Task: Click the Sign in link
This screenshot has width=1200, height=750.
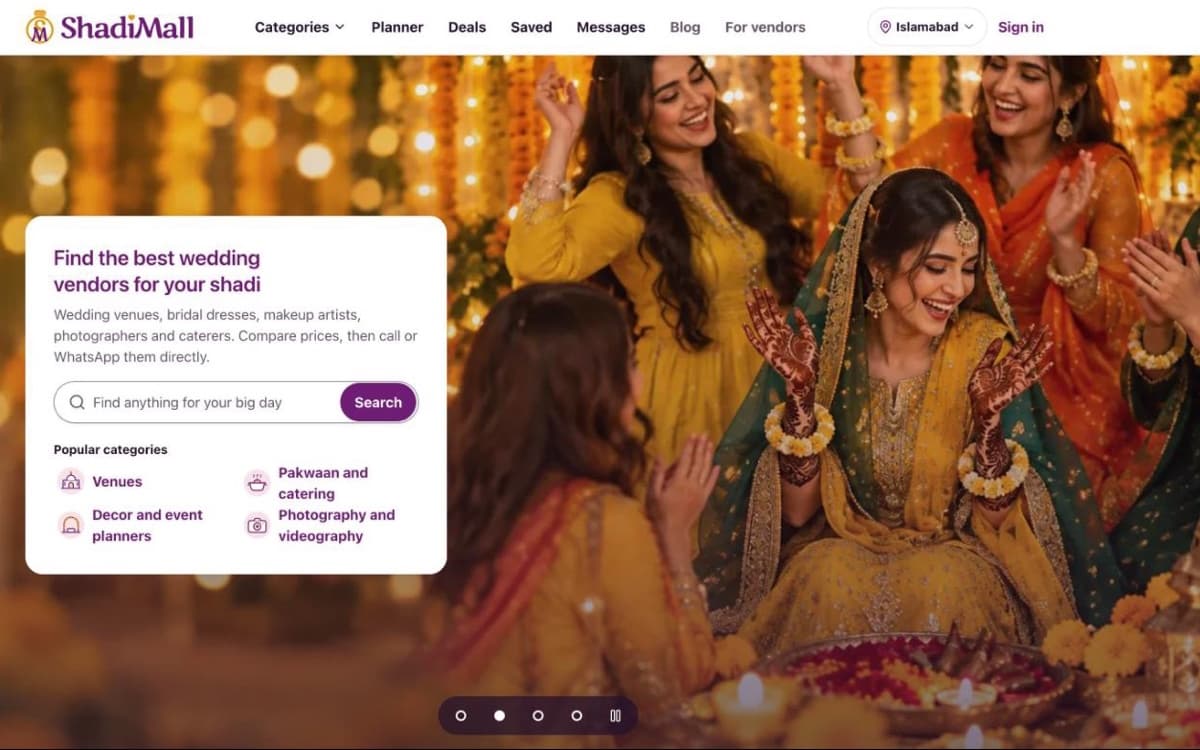Action: pyautogui.click(x=1021, y=27)
